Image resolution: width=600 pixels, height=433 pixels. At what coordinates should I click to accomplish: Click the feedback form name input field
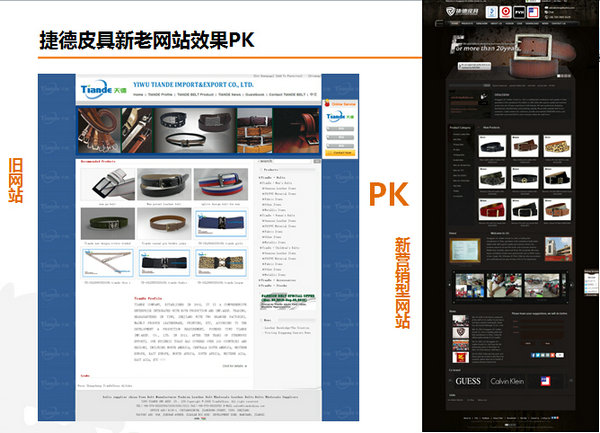point(541,322)
